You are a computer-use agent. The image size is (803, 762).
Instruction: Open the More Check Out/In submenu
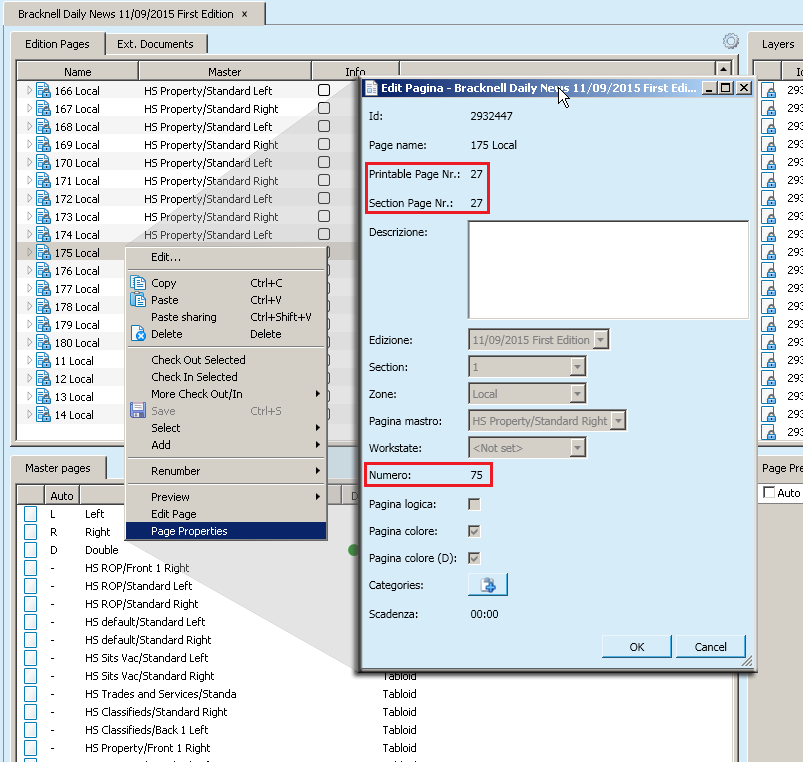tap(226, 394)
